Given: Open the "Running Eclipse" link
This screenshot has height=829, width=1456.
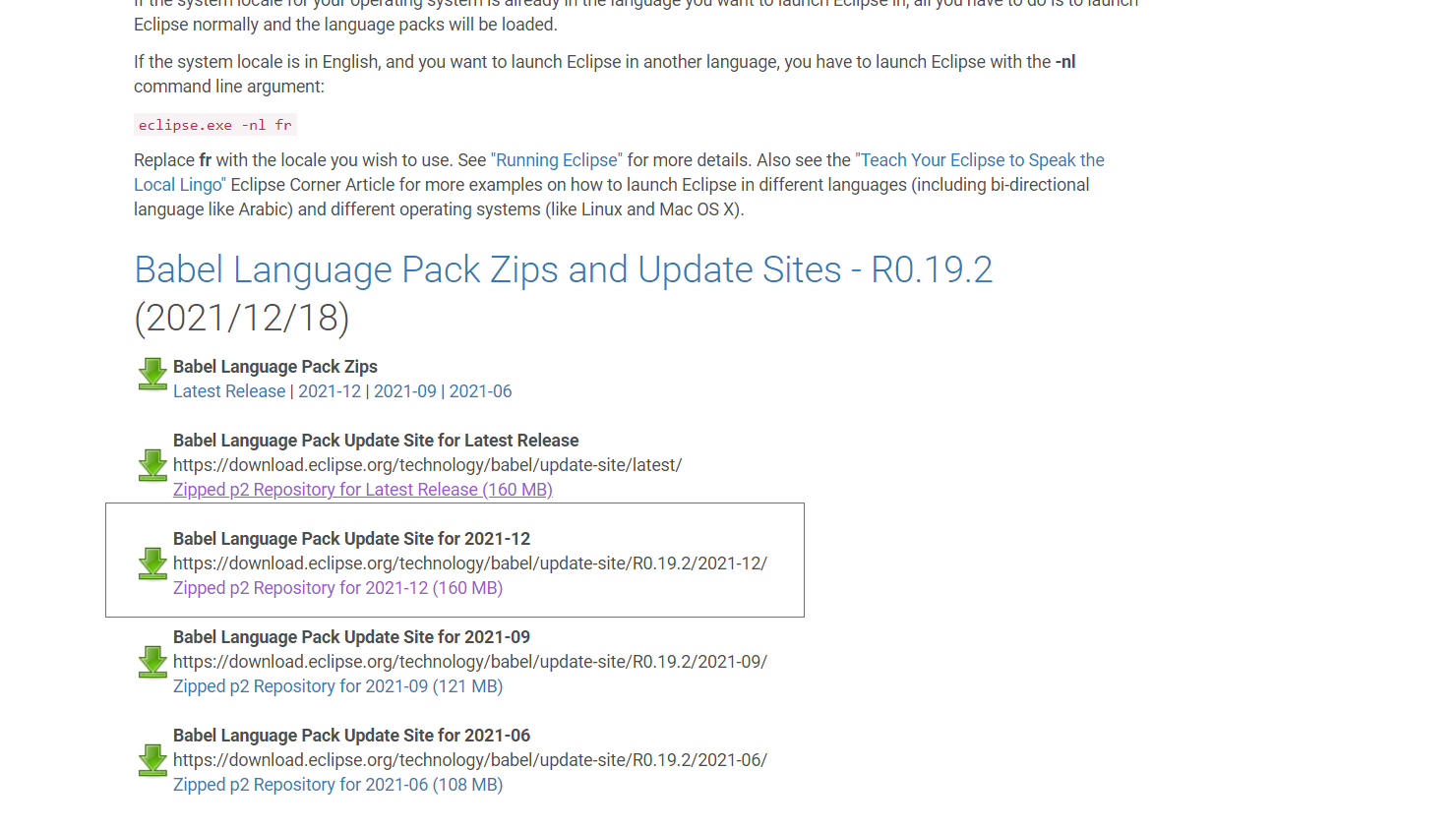Looking at the screenshot, I should coord(556,160).
